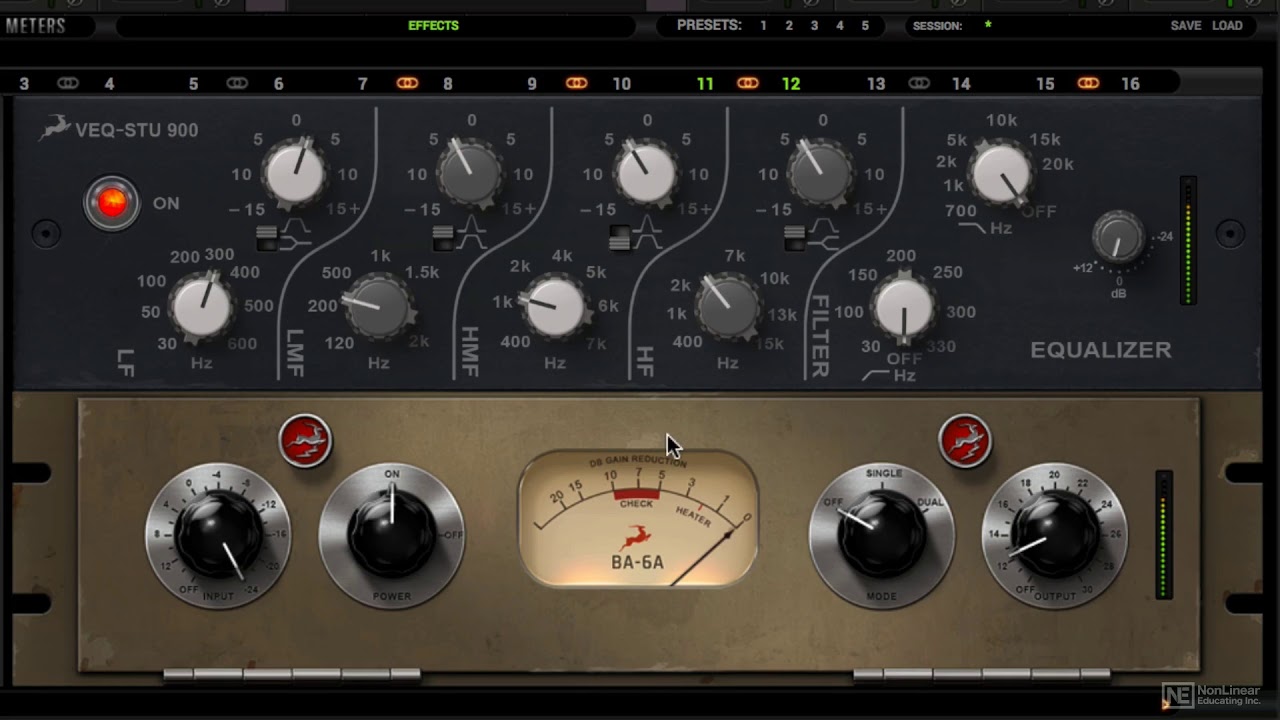
Task: Toggle the HMF bell shape switch
Action: 620,238
